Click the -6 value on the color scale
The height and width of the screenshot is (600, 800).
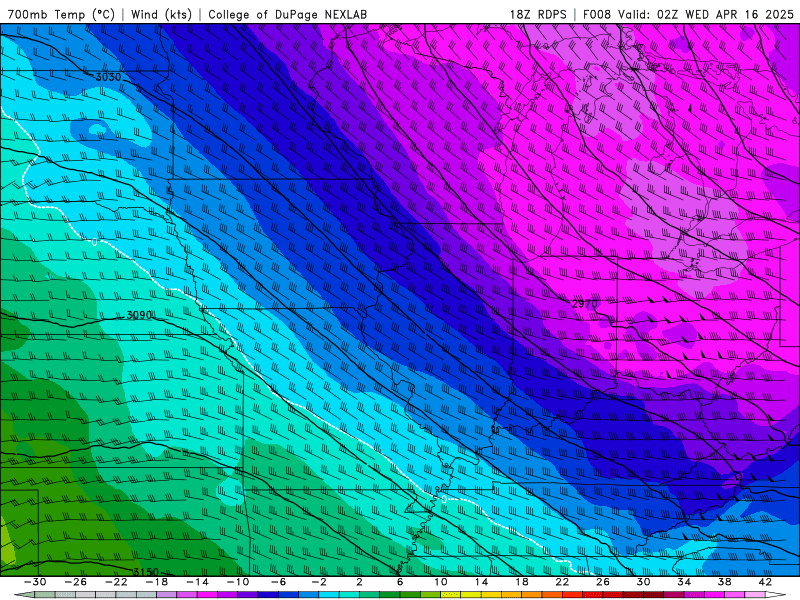coord(279,582)
